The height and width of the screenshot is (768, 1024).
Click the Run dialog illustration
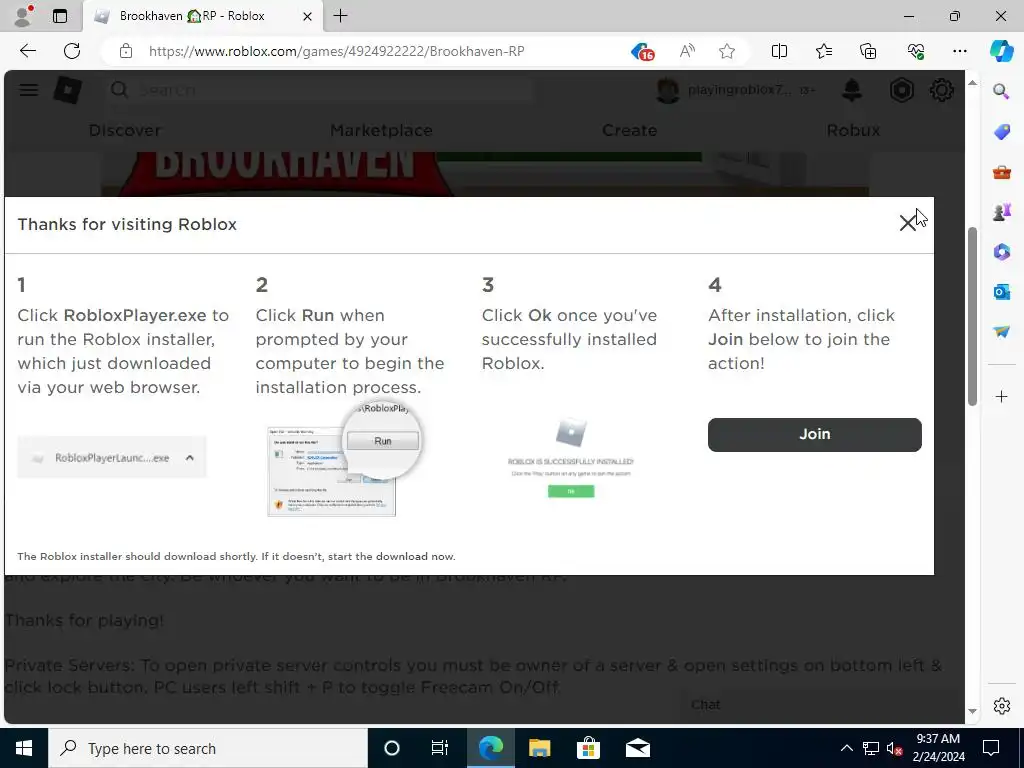345,460
